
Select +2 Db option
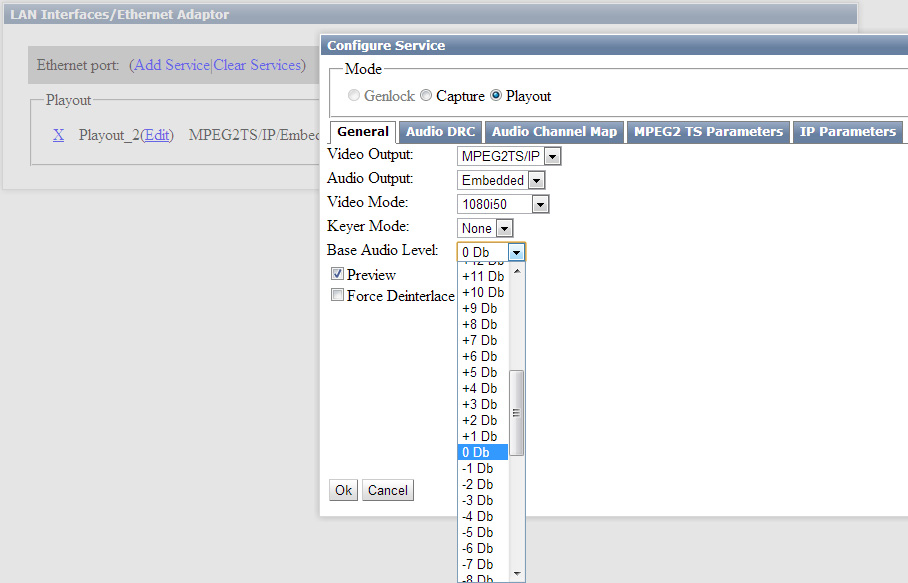click(x=483, y=420)
